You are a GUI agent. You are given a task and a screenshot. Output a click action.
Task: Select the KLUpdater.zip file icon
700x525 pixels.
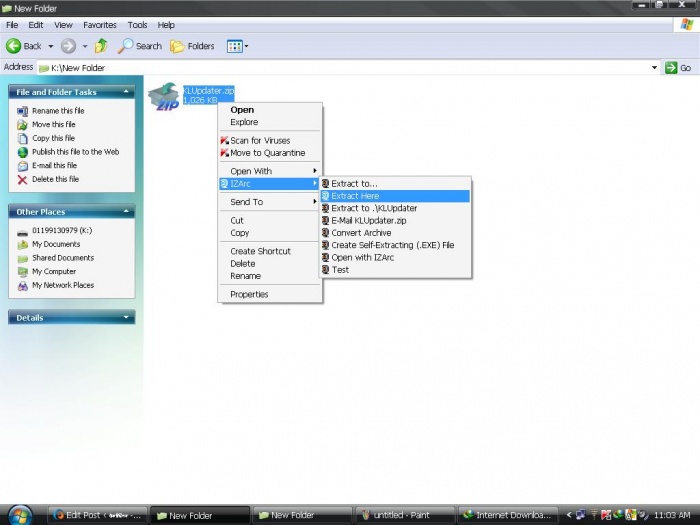click(x=163, y=96)
